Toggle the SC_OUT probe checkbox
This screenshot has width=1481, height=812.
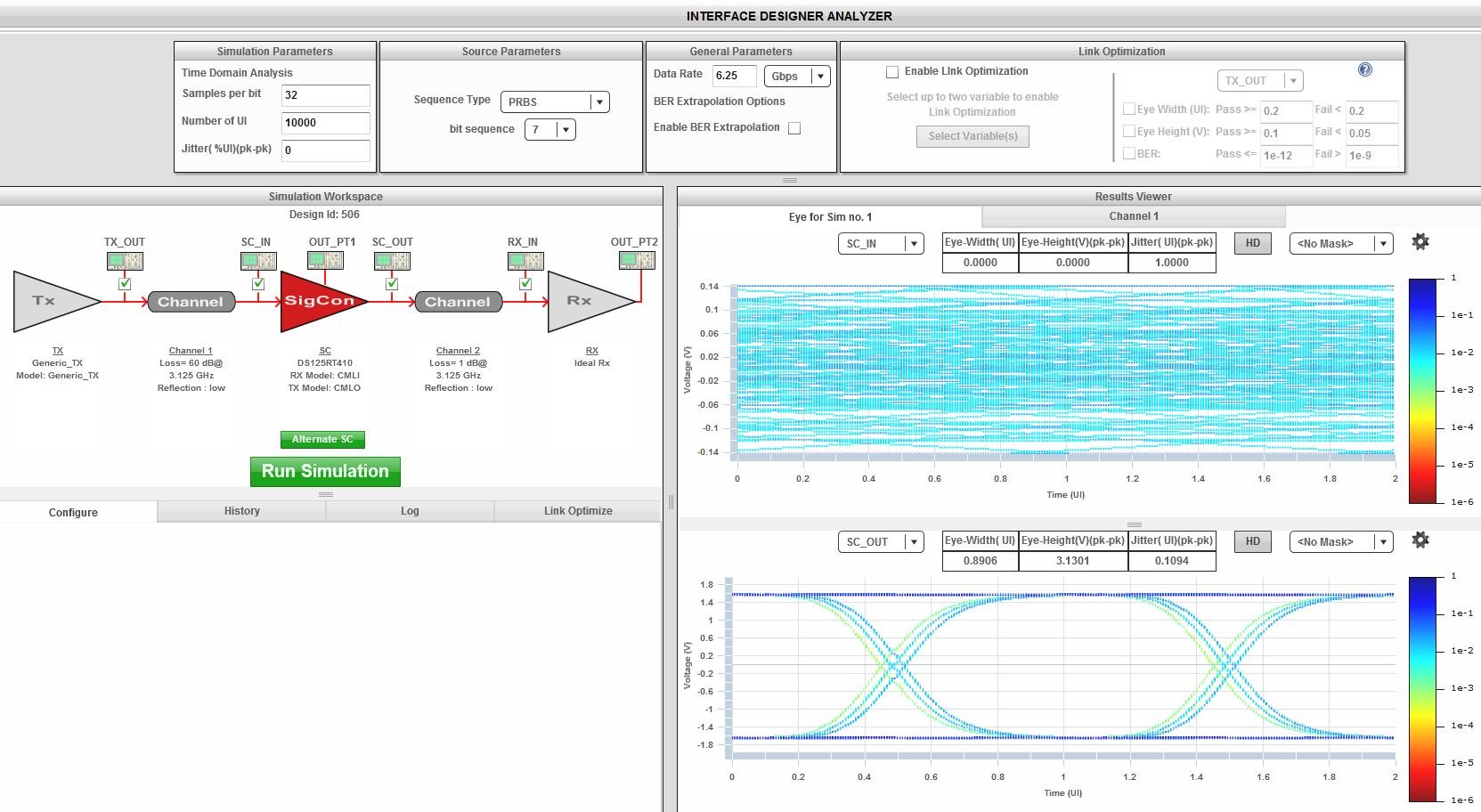click(392, 283)
